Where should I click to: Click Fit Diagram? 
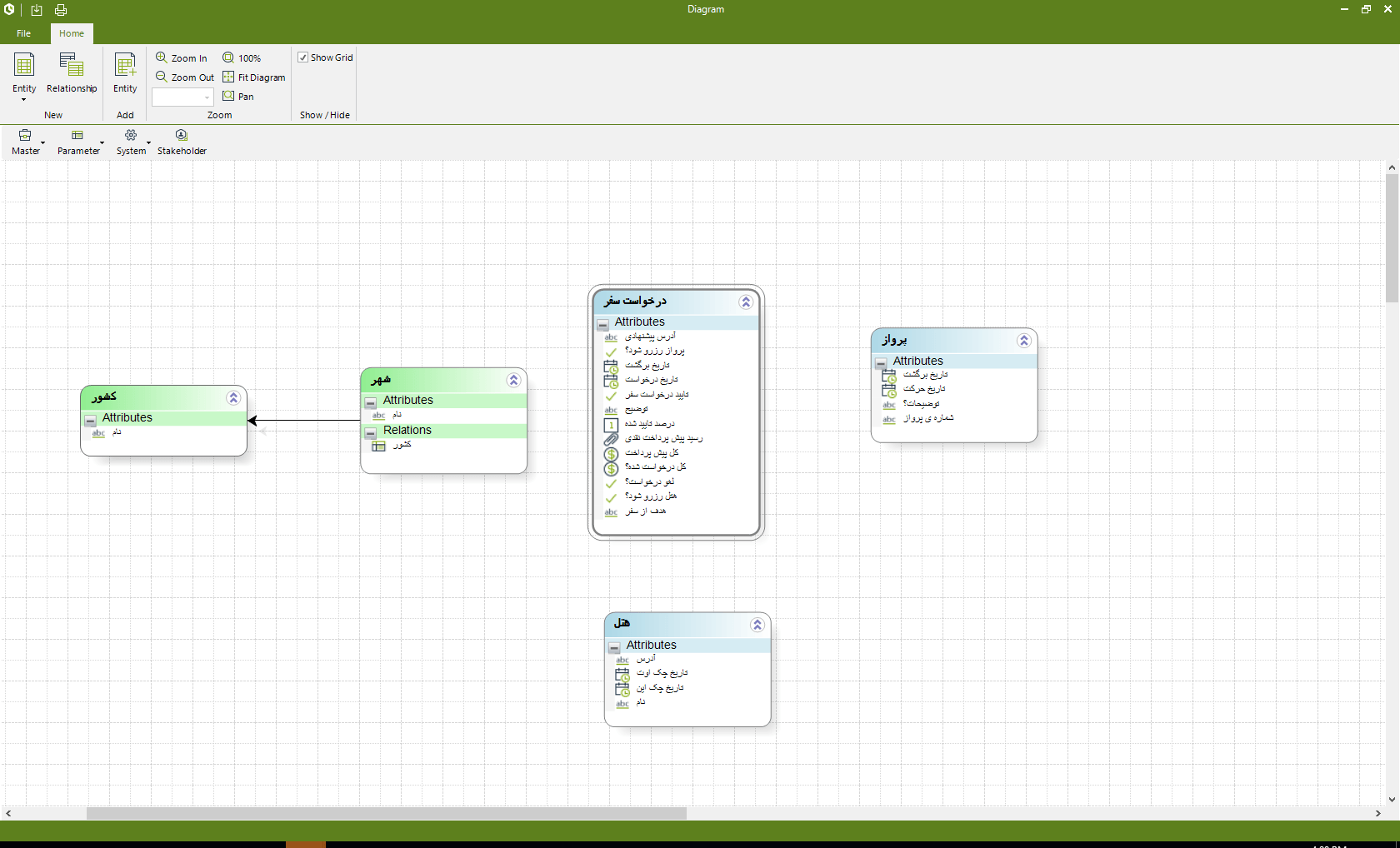click(254, 77)
